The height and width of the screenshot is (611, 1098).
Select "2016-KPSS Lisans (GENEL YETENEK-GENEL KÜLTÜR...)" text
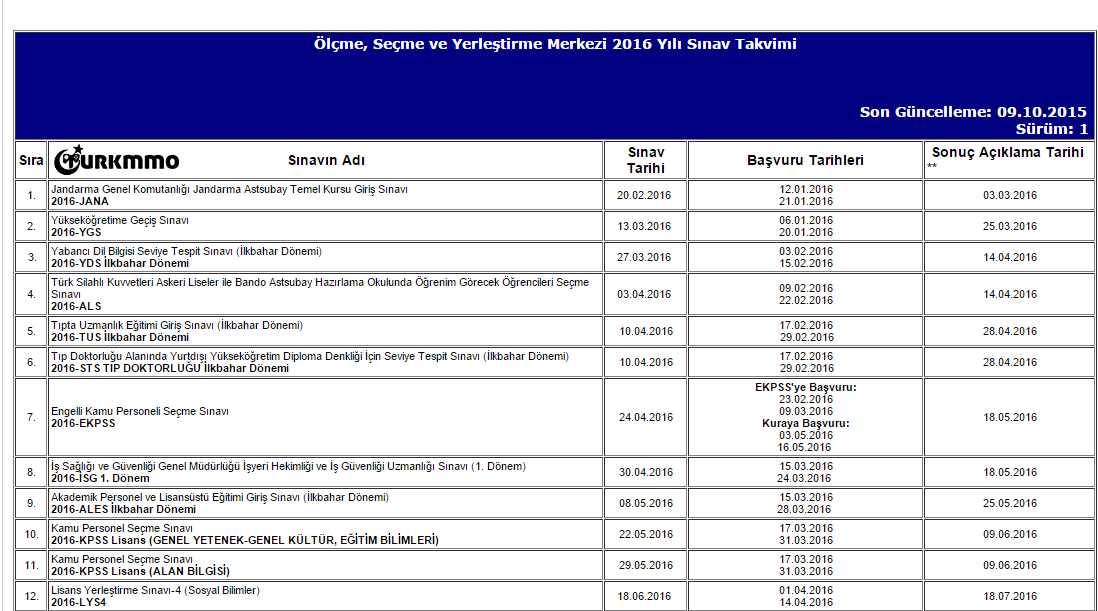click(x=245, y=540)
